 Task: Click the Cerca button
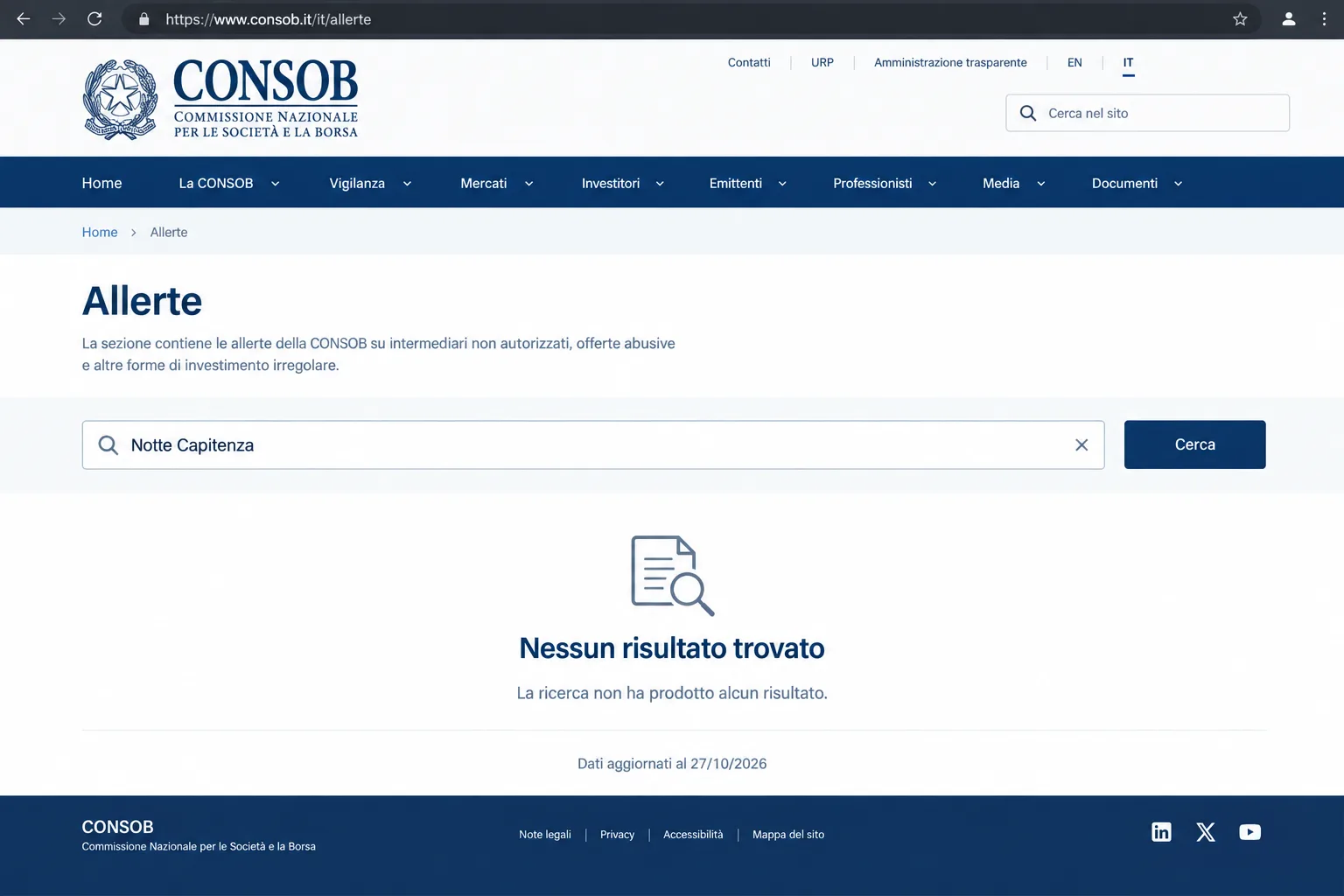(1194, 444)
